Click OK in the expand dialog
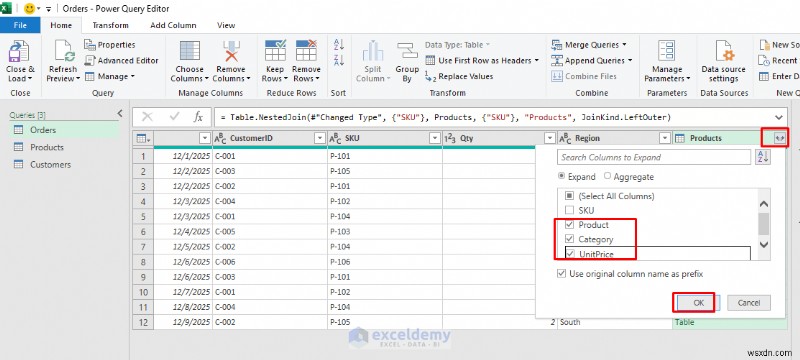The height and width of the screenshot is (360, 800). coord(698,303)
